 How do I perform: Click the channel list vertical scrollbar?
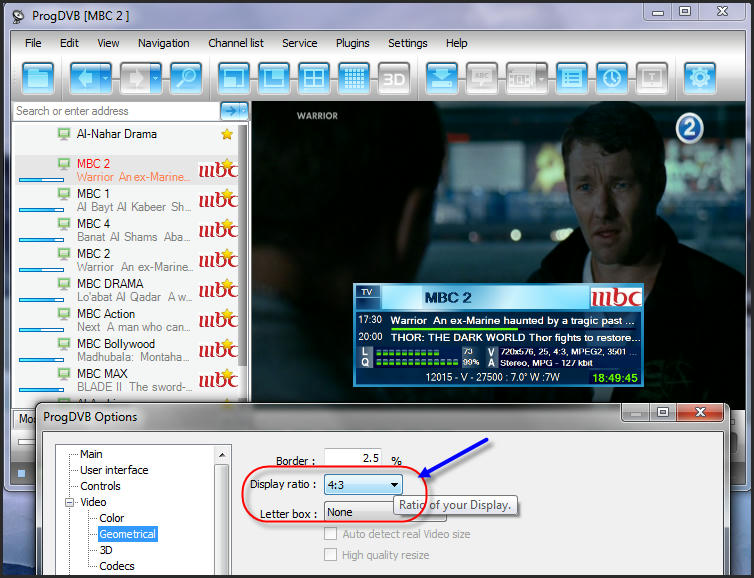(x=243, y=245)
